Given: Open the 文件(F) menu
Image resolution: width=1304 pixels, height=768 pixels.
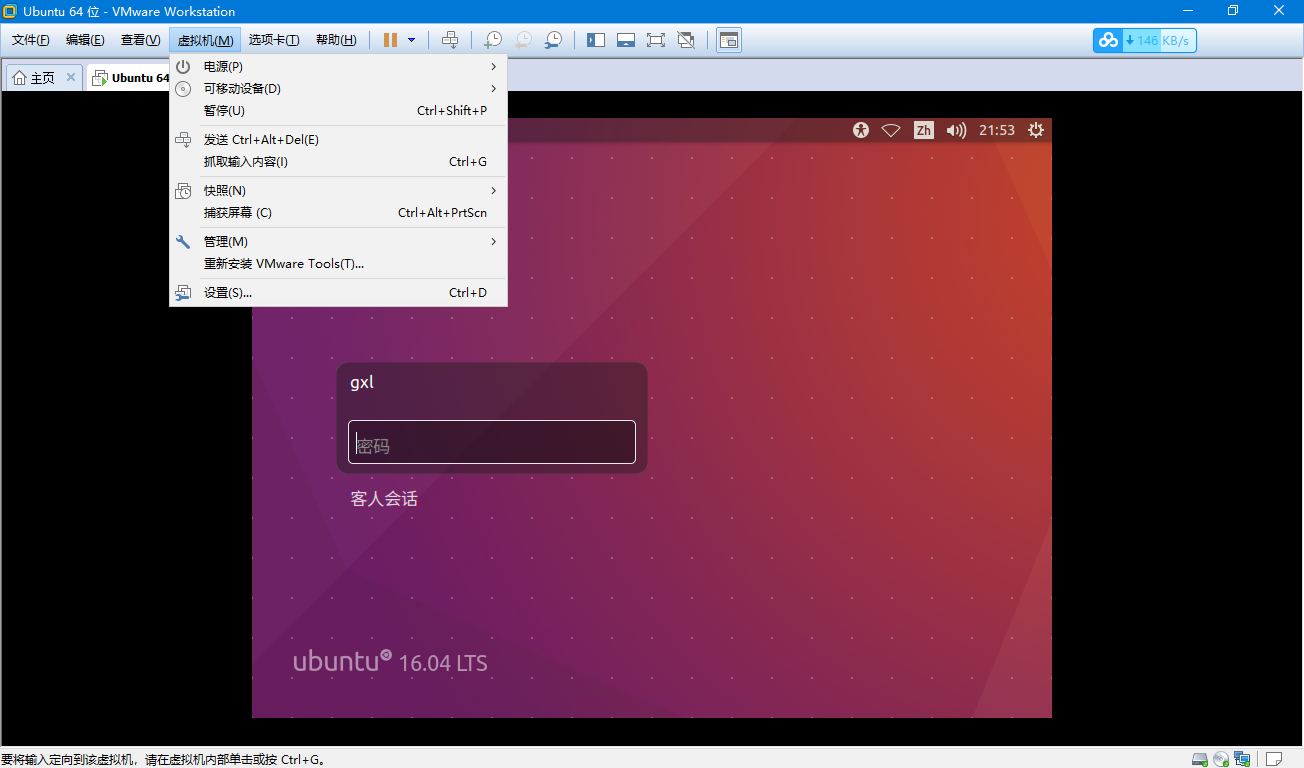Looking at the screenshot, I should click(30, 40).
